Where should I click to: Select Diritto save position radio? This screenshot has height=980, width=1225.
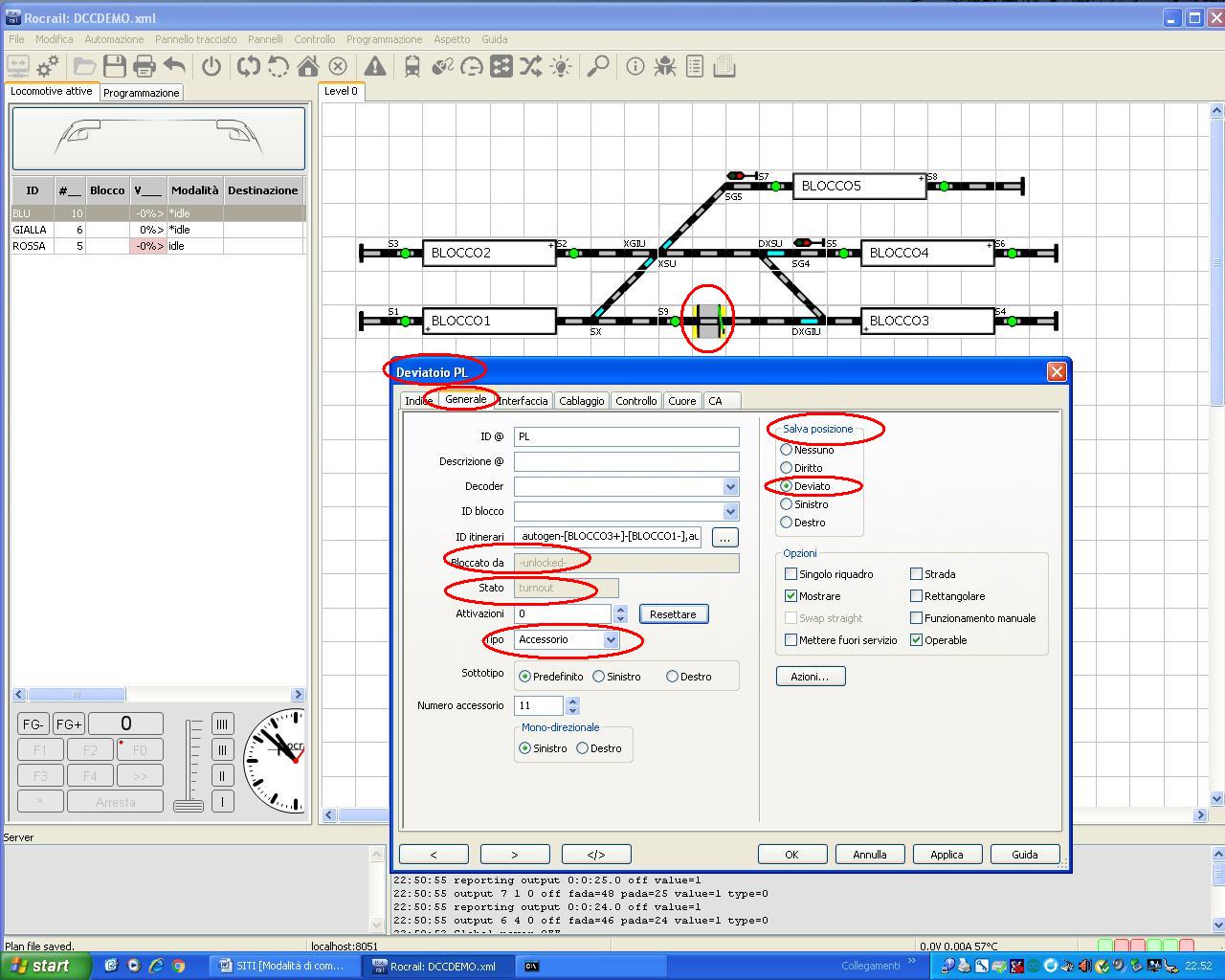click(787, 468)
